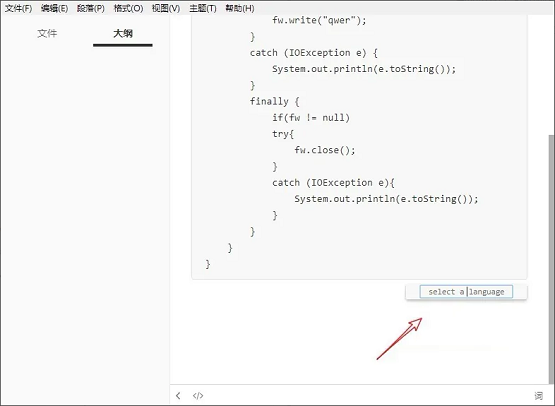Image resolution: width=555 pixels, height=406 pixels.
Task: Click the word count indicator 词
Action: point(538,395)
